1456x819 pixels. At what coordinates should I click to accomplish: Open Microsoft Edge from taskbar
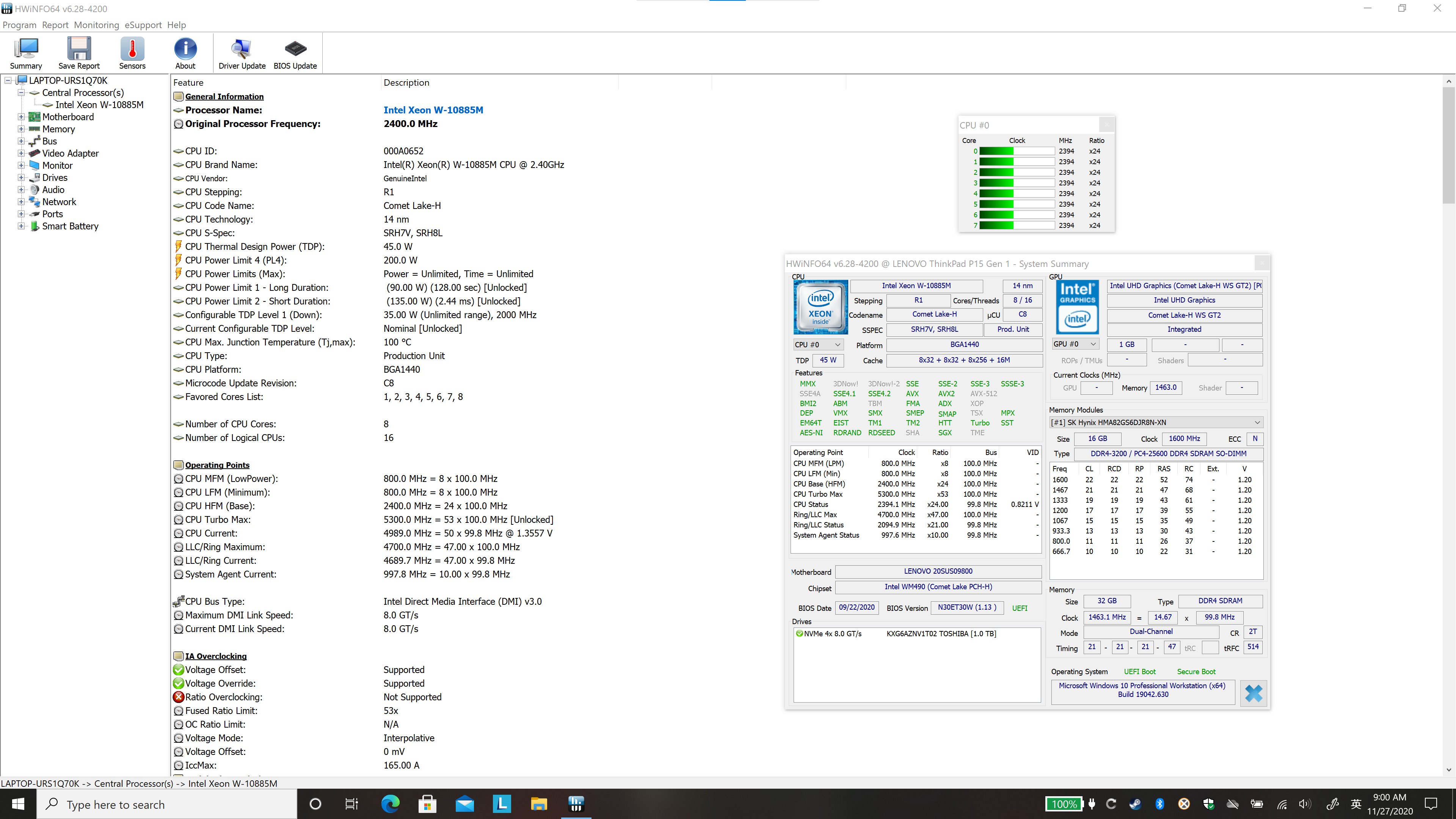pos(390,804)
